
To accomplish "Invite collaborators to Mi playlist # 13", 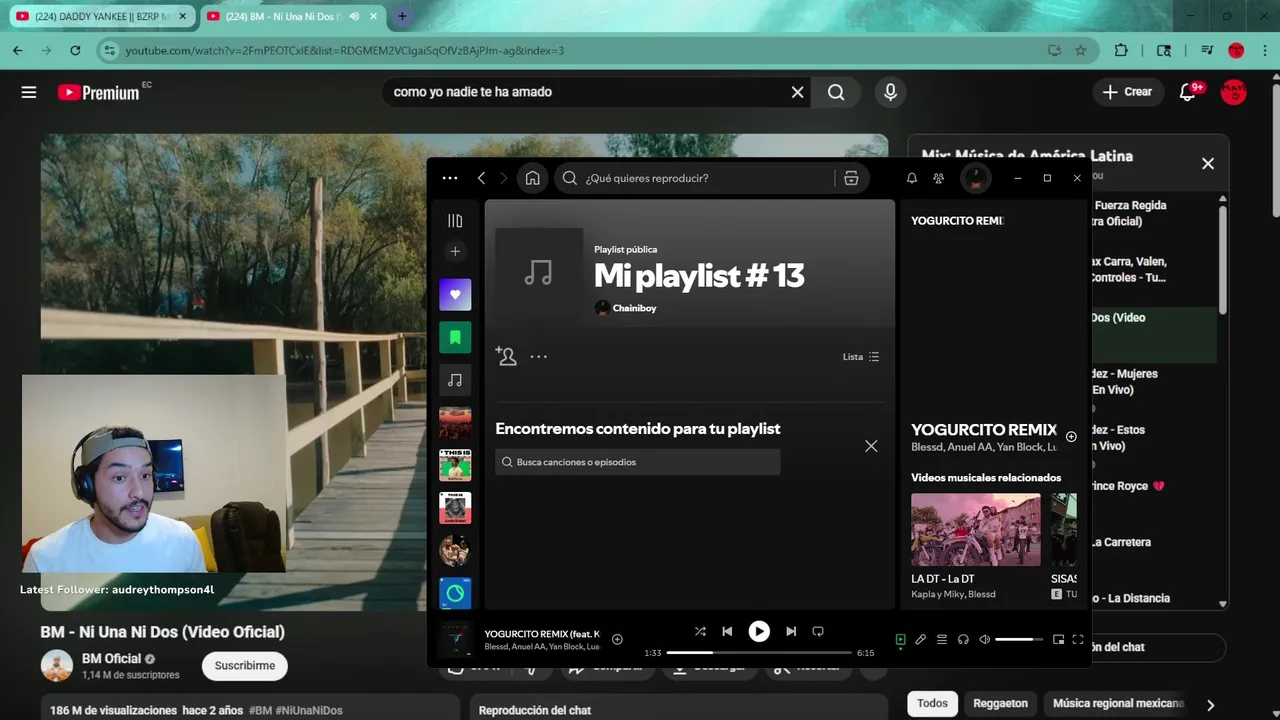I will click(x=506, y=356).
